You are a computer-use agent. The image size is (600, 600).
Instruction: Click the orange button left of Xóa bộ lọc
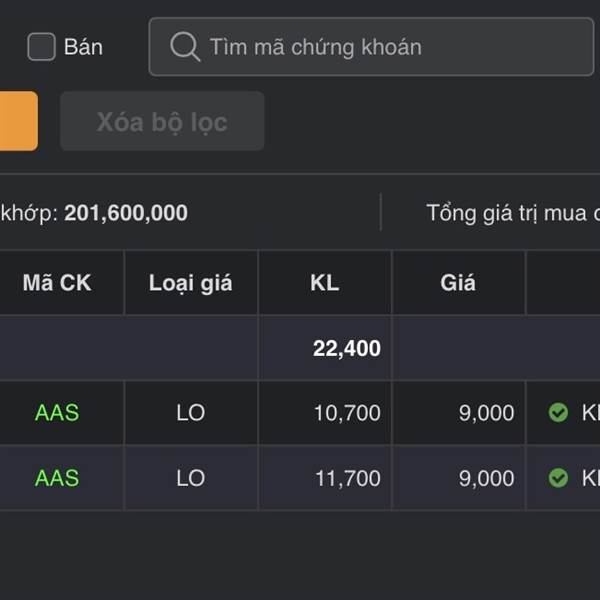(x=17, y=121)
